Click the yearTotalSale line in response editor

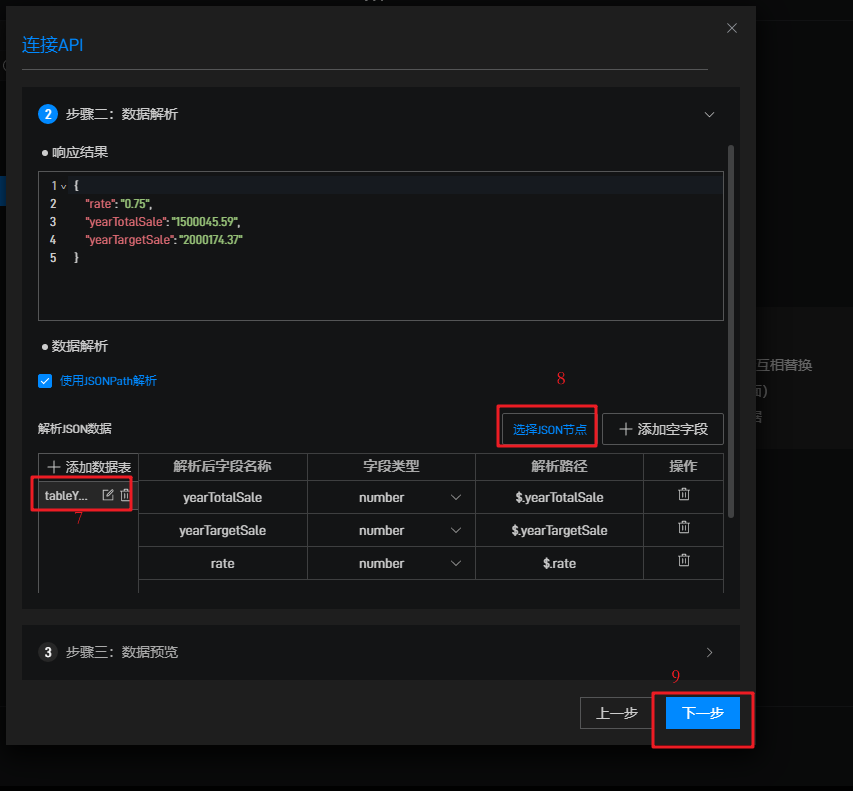[x=162, y=222]
